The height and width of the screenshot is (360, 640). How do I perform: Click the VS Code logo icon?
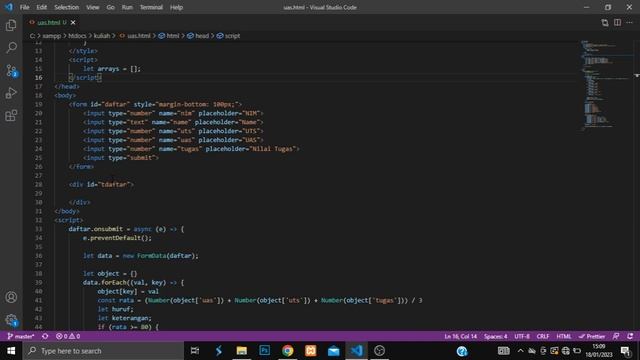point(9,7)
